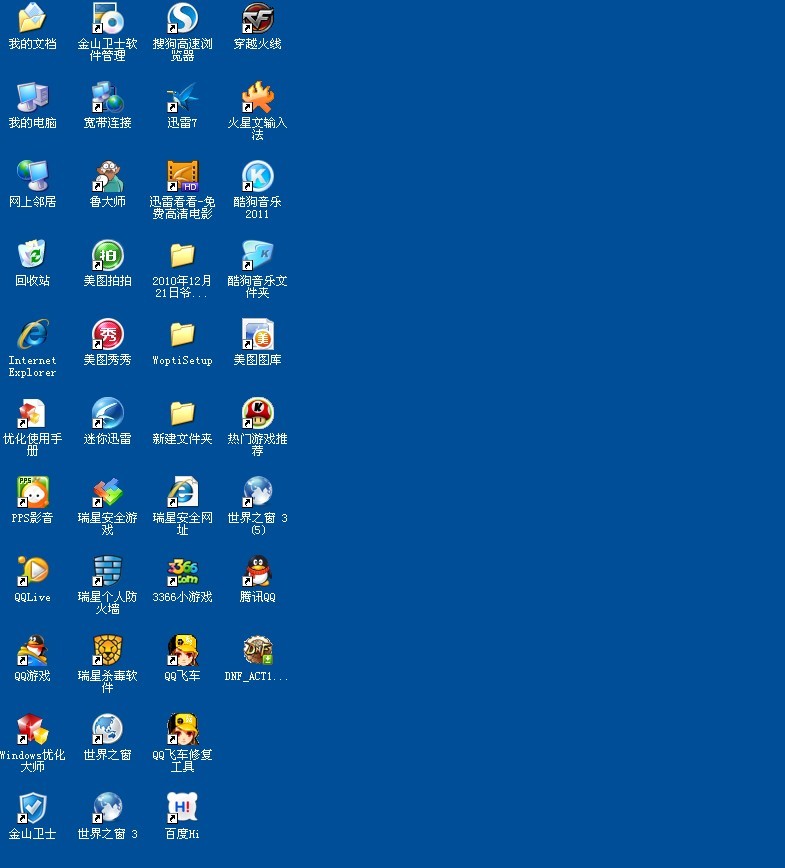
Task: Click the 瑞星杀毒软件 lion icon
Action: [x=107, y=650]
